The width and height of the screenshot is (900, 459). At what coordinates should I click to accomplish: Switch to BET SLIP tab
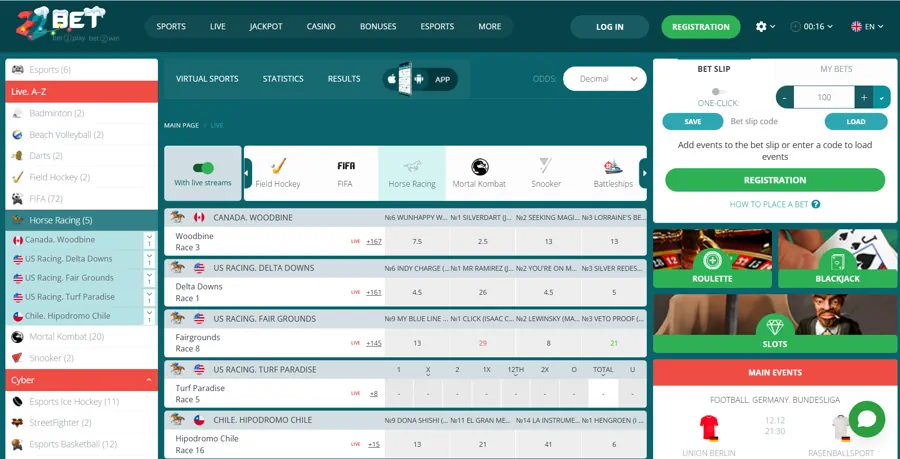pyautogui.click(x=714, y=69)
